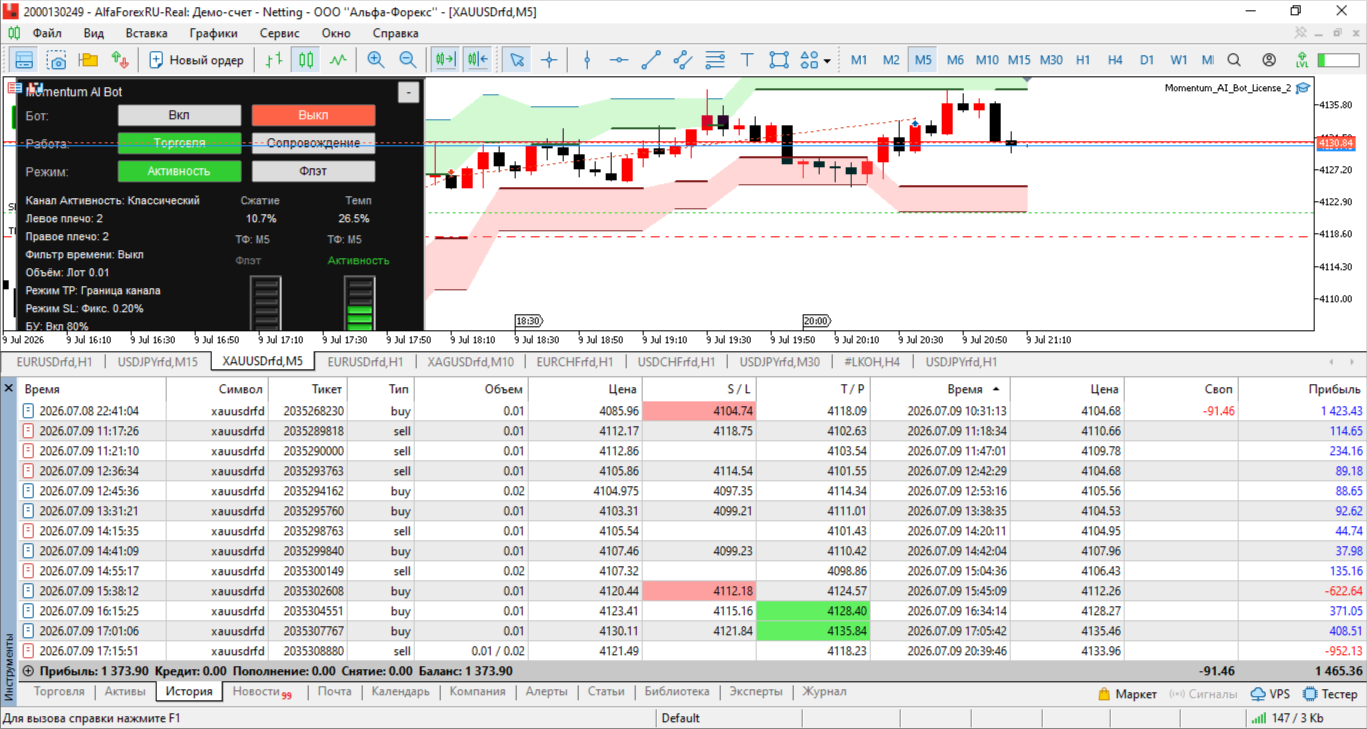Click the Новый ордер button
The image size is (1367, 729).
point(196,60)
